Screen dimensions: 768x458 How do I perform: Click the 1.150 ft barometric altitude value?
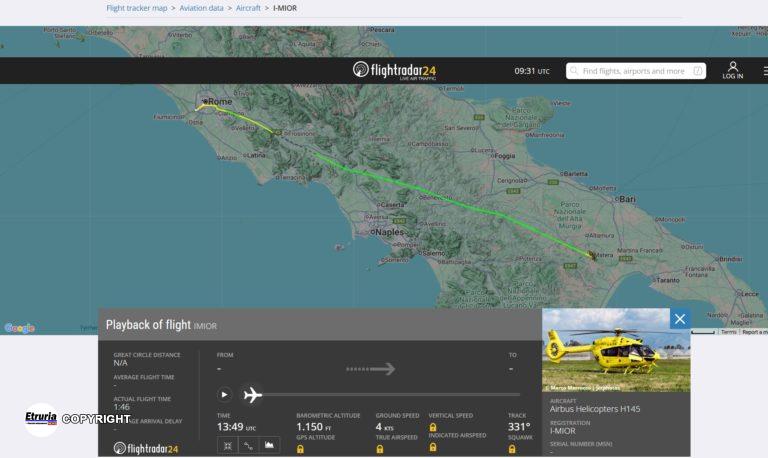314,427
